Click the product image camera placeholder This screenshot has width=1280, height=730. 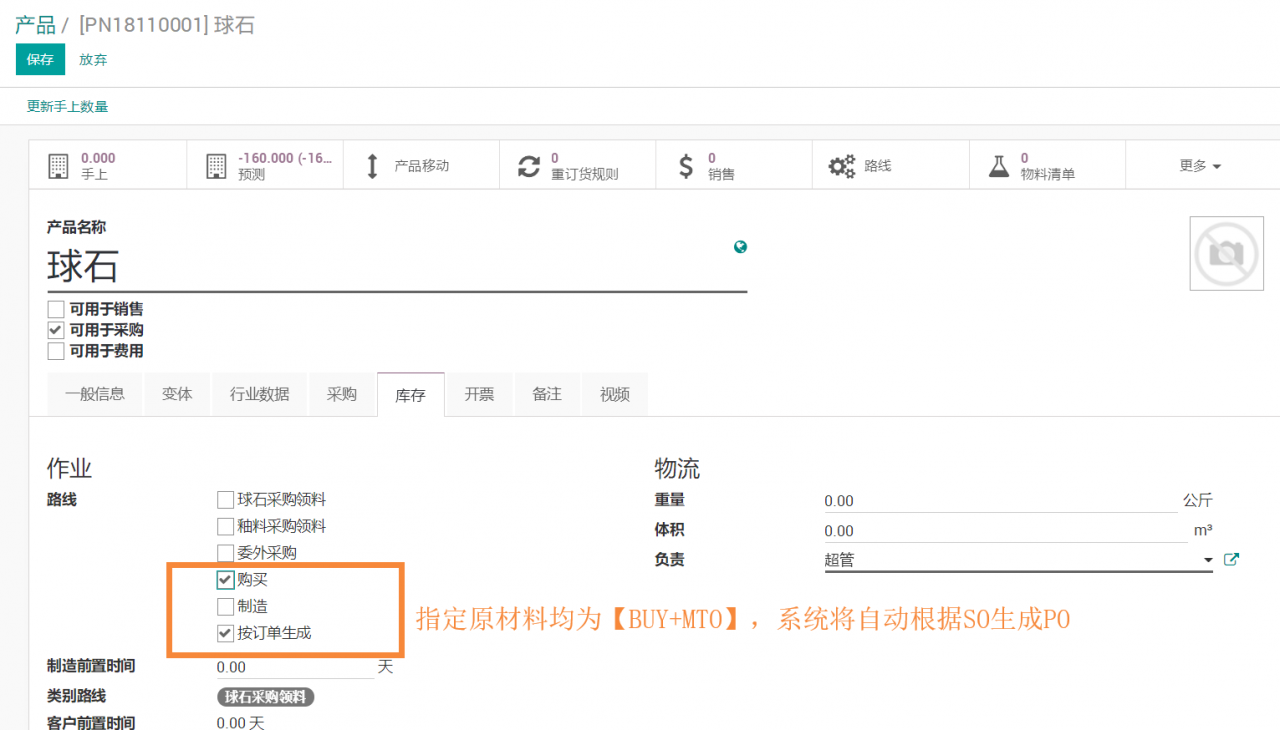(x=1226, y=253)
